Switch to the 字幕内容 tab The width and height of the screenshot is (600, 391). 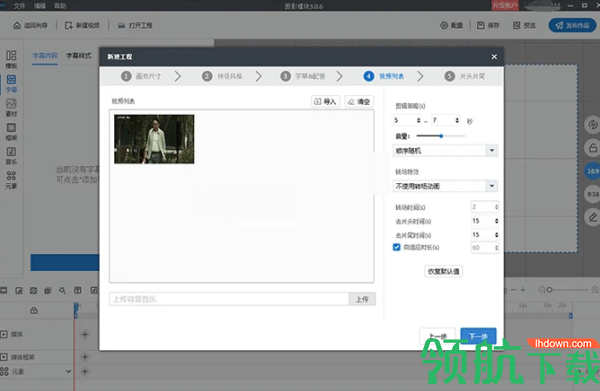(45, 56)
